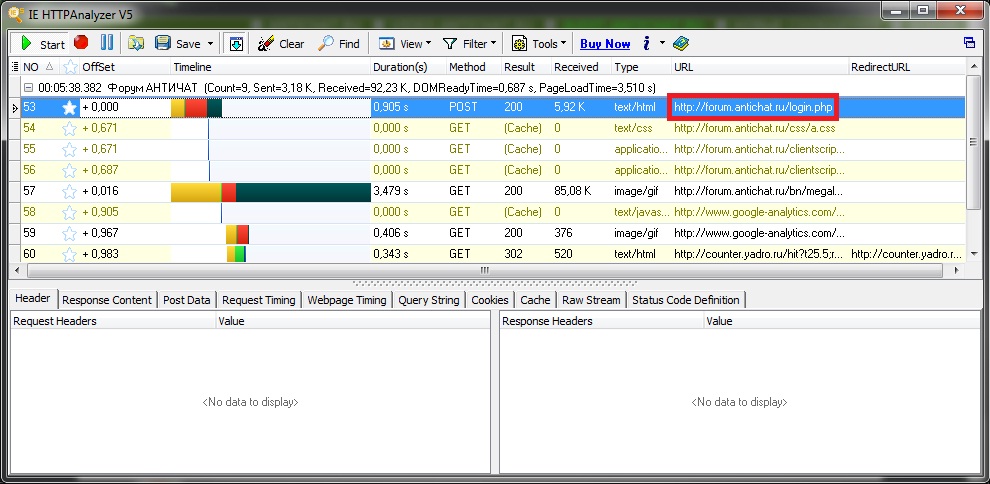The image size is (990, 484).
Task: Open the Filter dropdown menu
Action: pos(469,44)
